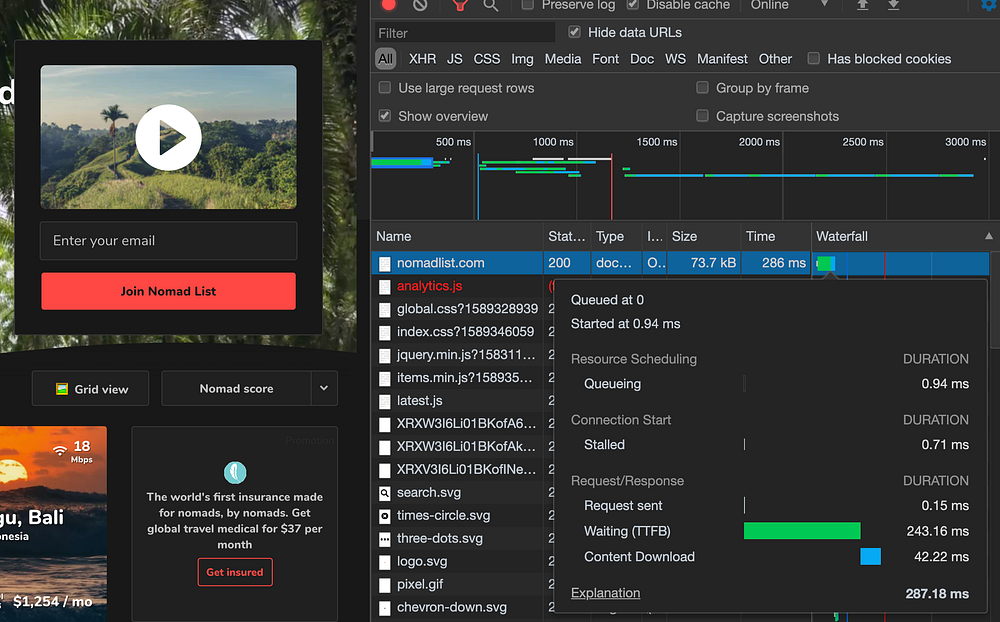Open the timing Explanation link

(605, 593)
